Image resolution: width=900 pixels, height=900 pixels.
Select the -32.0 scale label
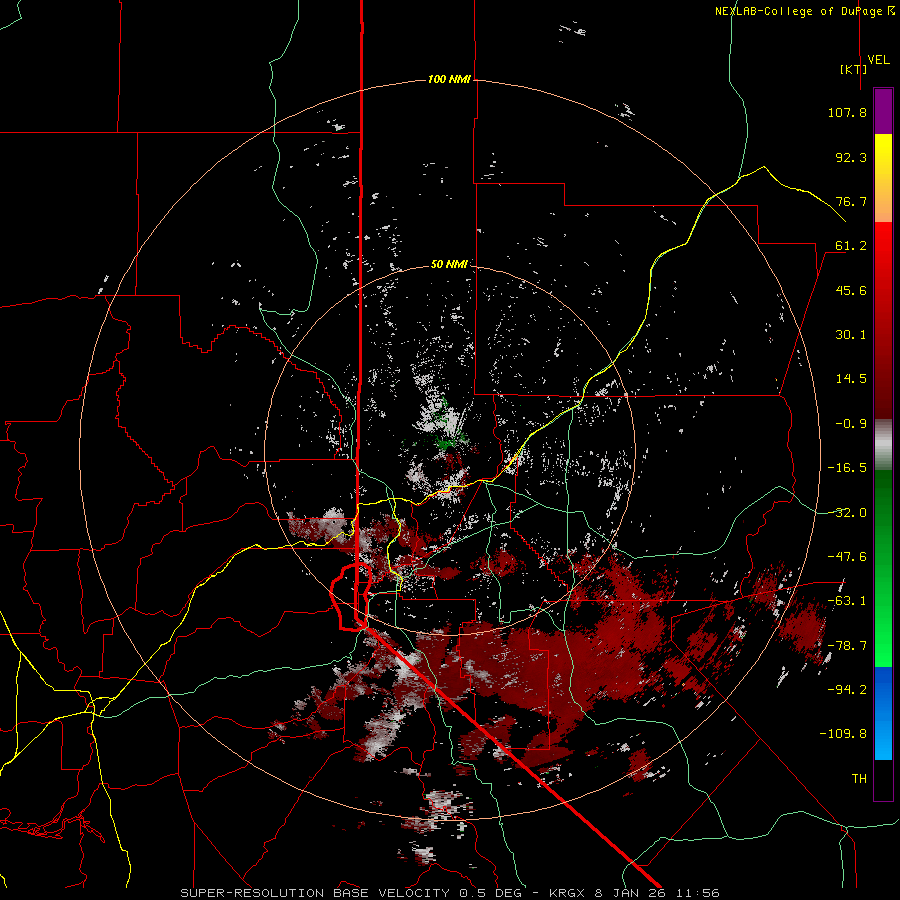click(x=847, y=513)
